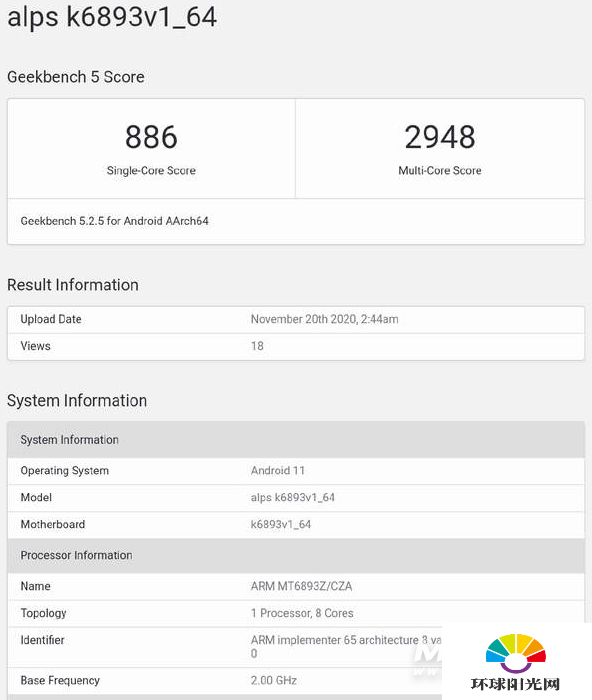The height and width of the screenshot is (700, 592).
Task: Select the value 1 Processor, 8 Cores
Action: 302,613
